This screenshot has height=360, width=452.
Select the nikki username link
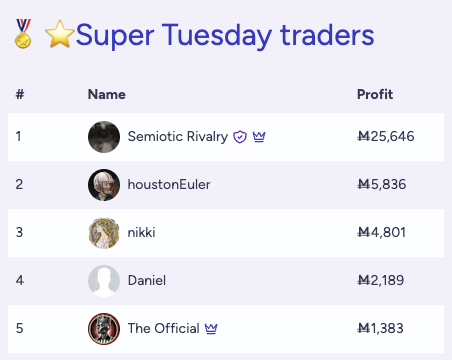click(x=141, y=232)
